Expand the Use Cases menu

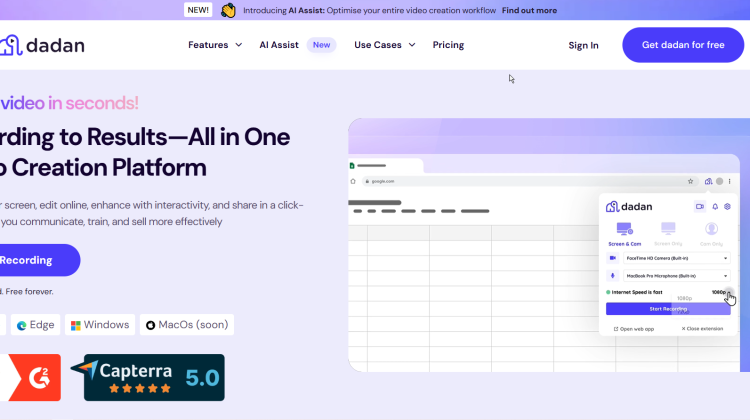(x=385, y=45)
